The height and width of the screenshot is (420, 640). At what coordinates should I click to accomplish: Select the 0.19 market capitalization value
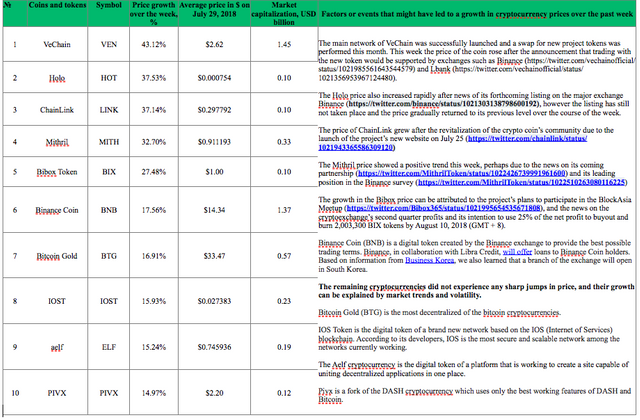coord(284,347)
